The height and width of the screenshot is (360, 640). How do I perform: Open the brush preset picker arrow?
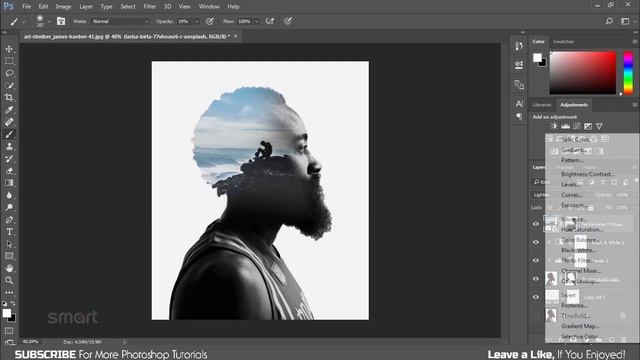tap(49, 22)
